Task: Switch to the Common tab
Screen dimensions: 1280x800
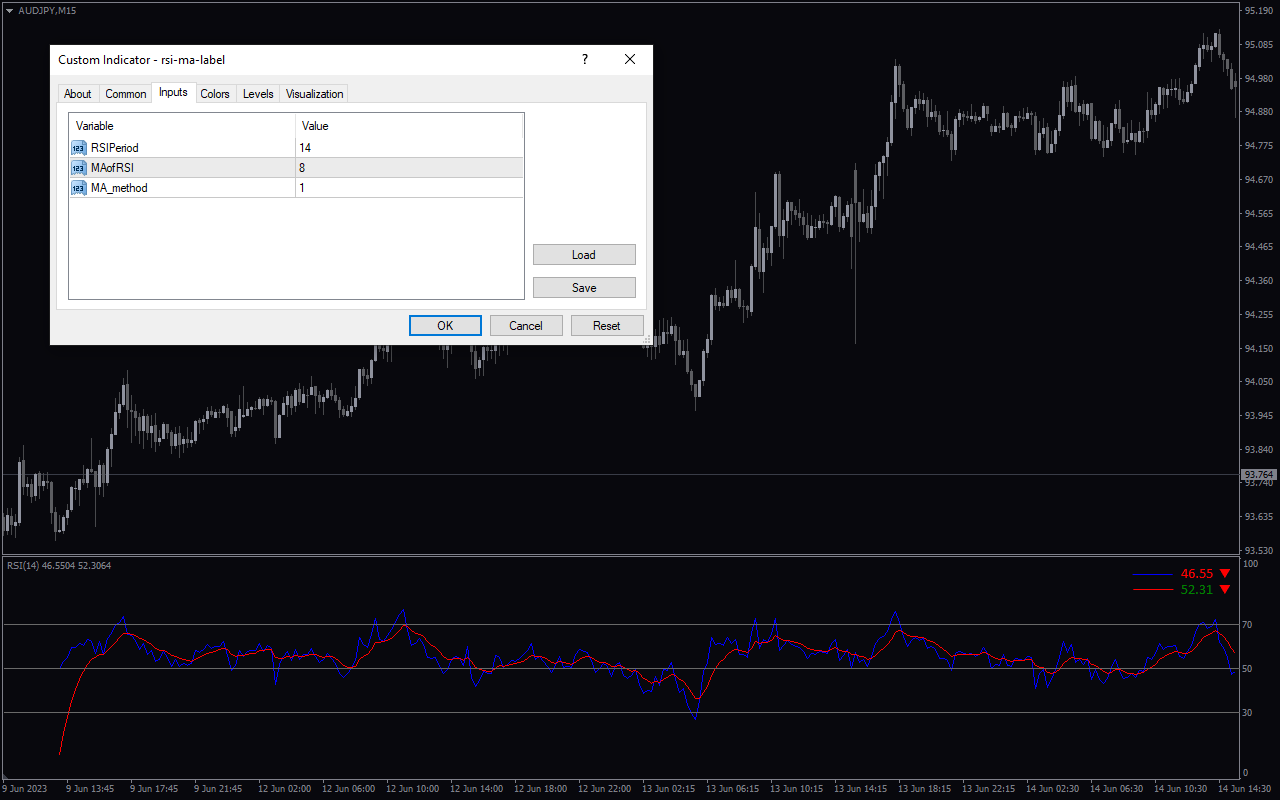Action: coord(126,94)
